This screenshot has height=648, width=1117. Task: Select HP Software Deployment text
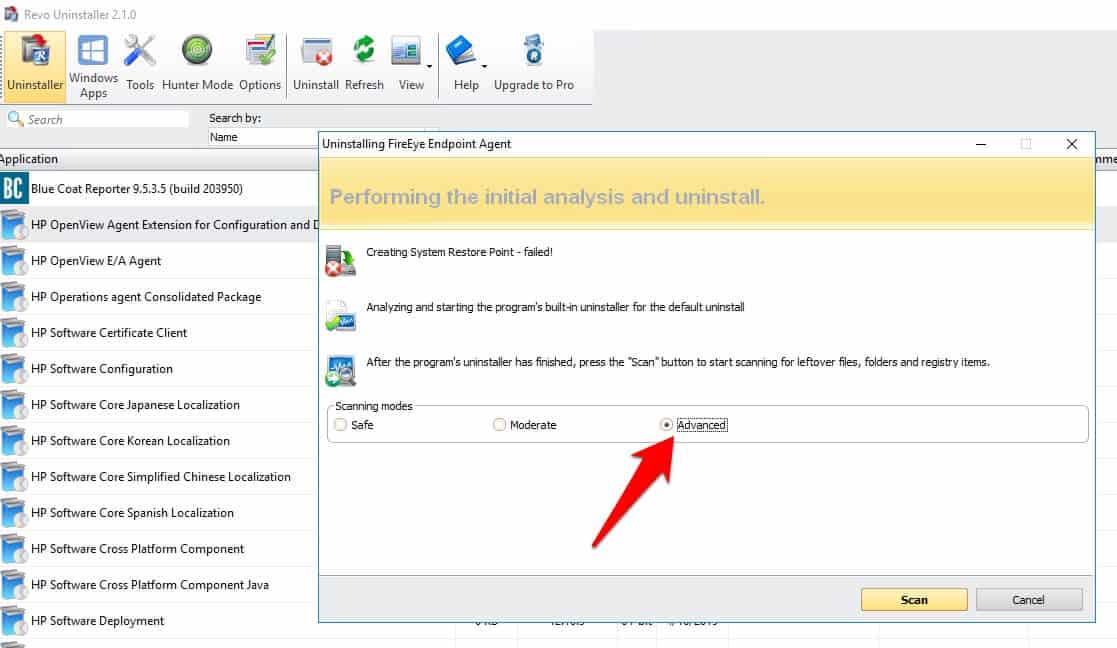[98, 621]
